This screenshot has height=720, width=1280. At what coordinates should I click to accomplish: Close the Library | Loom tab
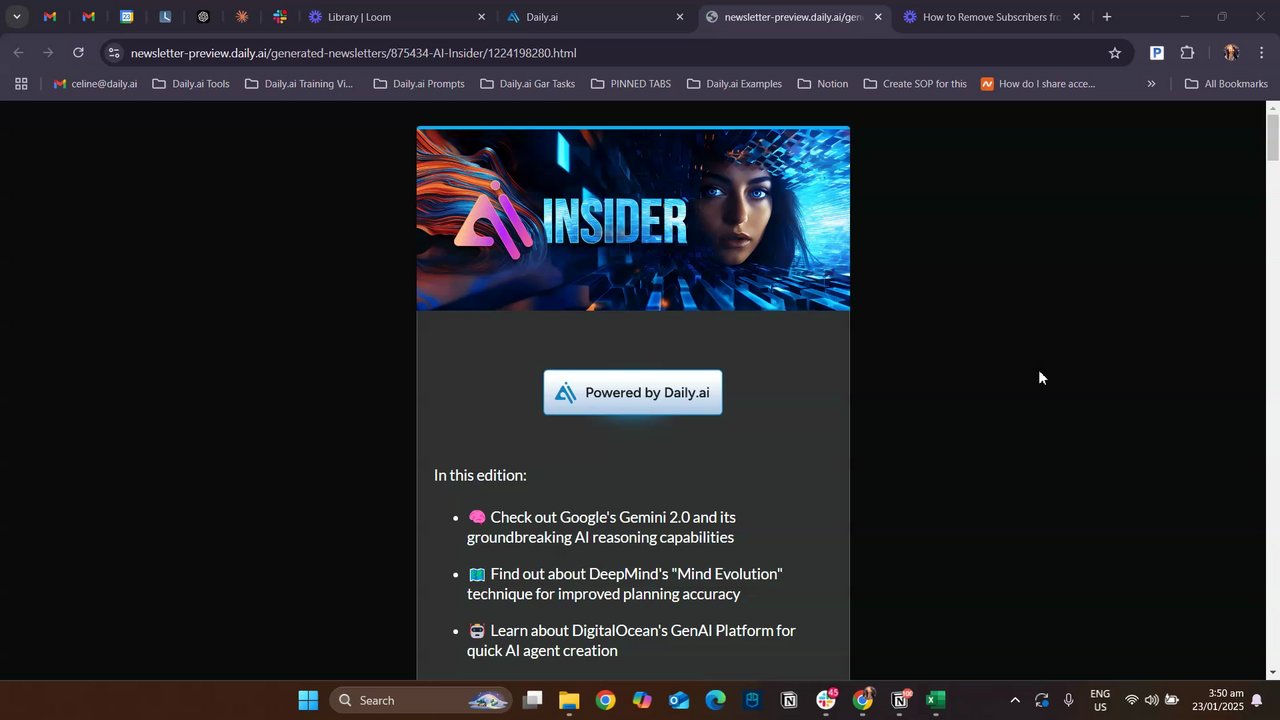pos(481,17)
